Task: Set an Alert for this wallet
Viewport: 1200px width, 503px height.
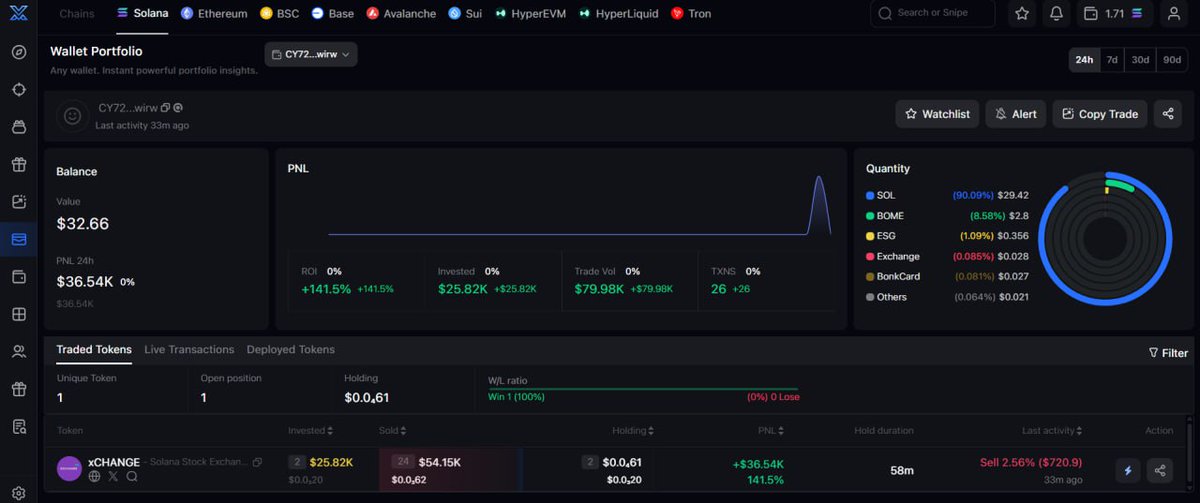Action: 1015,114
